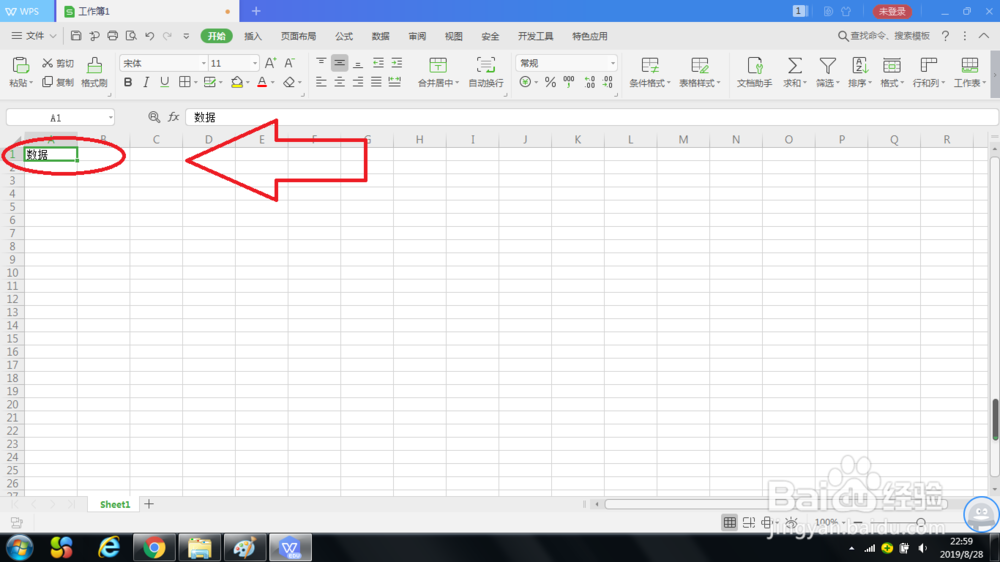Click the Filter (筛选) funnel icon
The image size is (1000, 562).
point(827,65)
